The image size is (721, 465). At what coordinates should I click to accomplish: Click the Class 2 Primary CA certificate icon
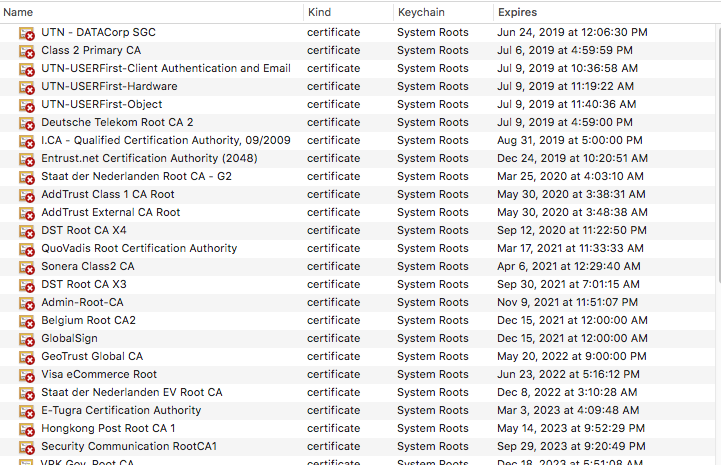pos(27,52)
